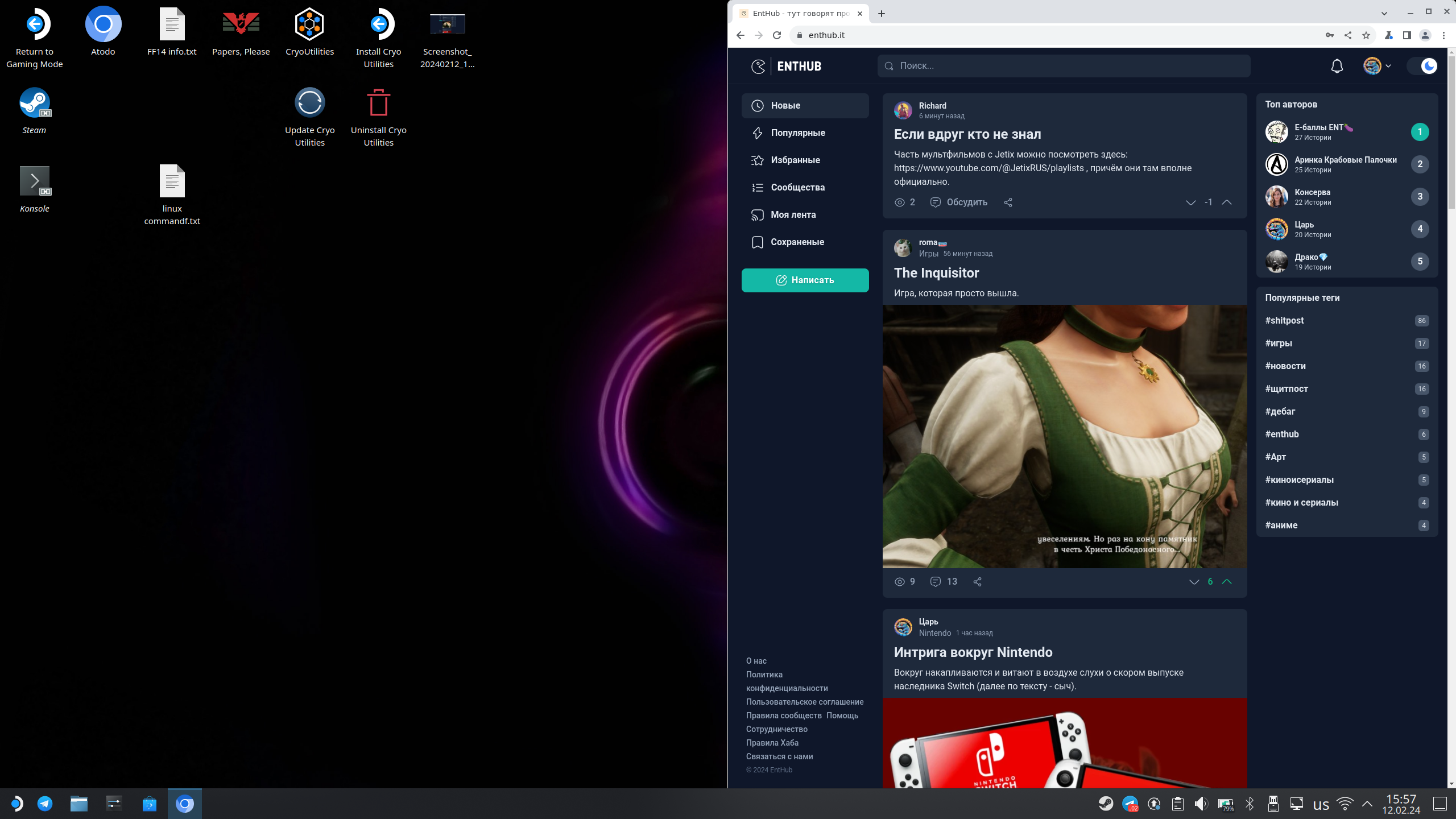Select Uninstall Cryo Utilities trash icon
The width and height of the screenshot is (1456, 819).
tap(378, 117)
